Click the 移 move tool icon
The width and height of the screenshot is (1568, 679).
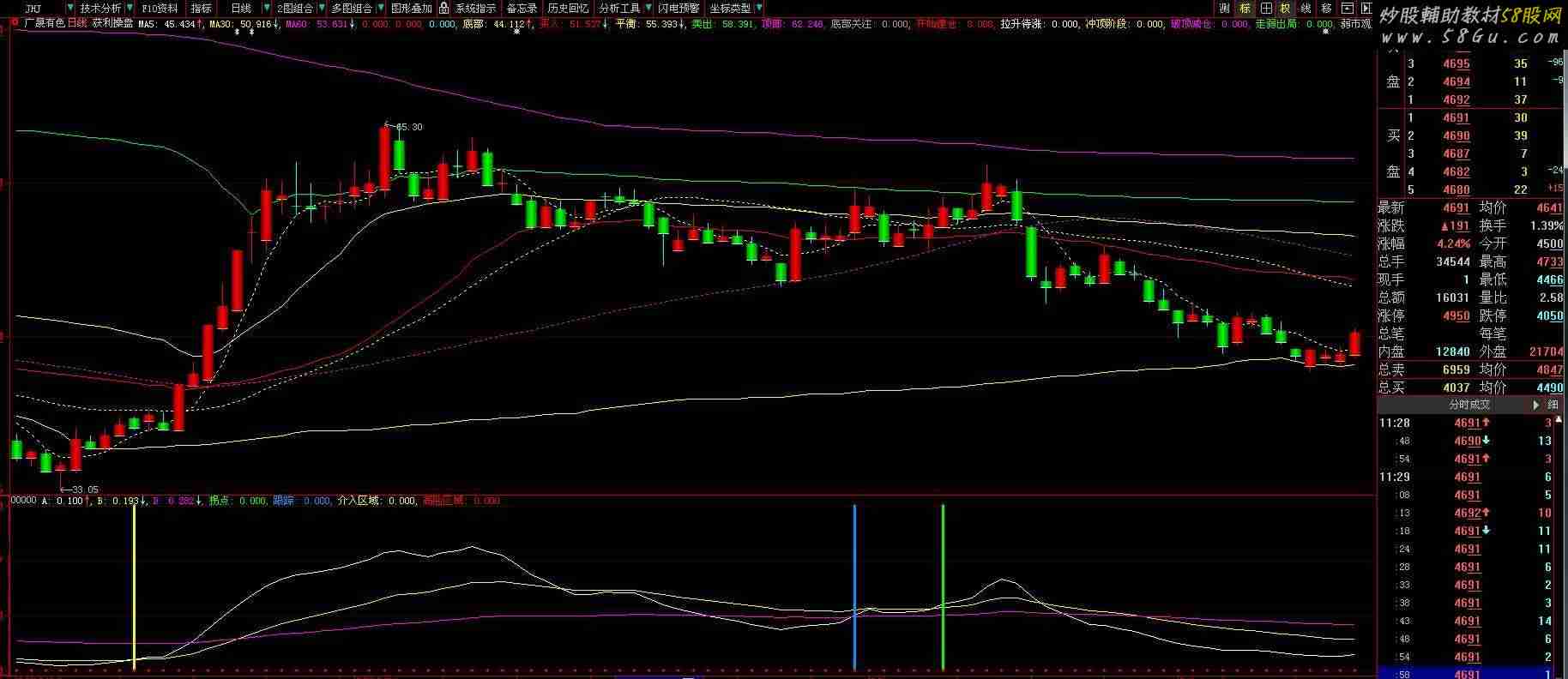(1326, 8)
